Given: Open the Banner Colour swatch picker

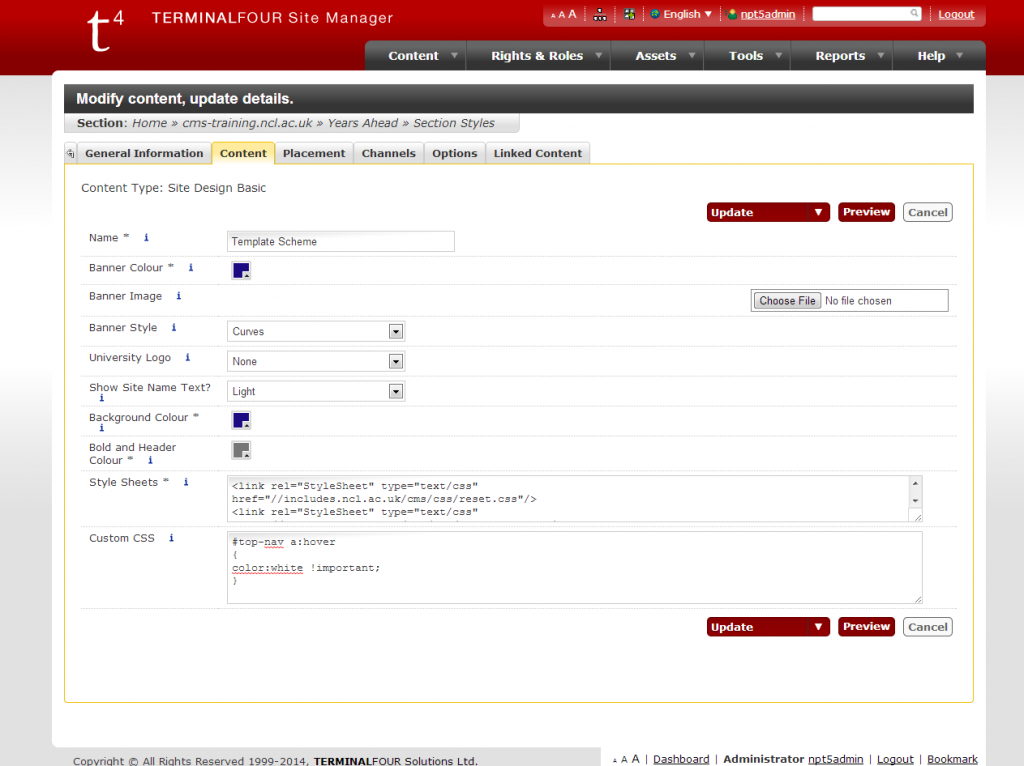Looking at the screenshot, I should coord(241,271).
